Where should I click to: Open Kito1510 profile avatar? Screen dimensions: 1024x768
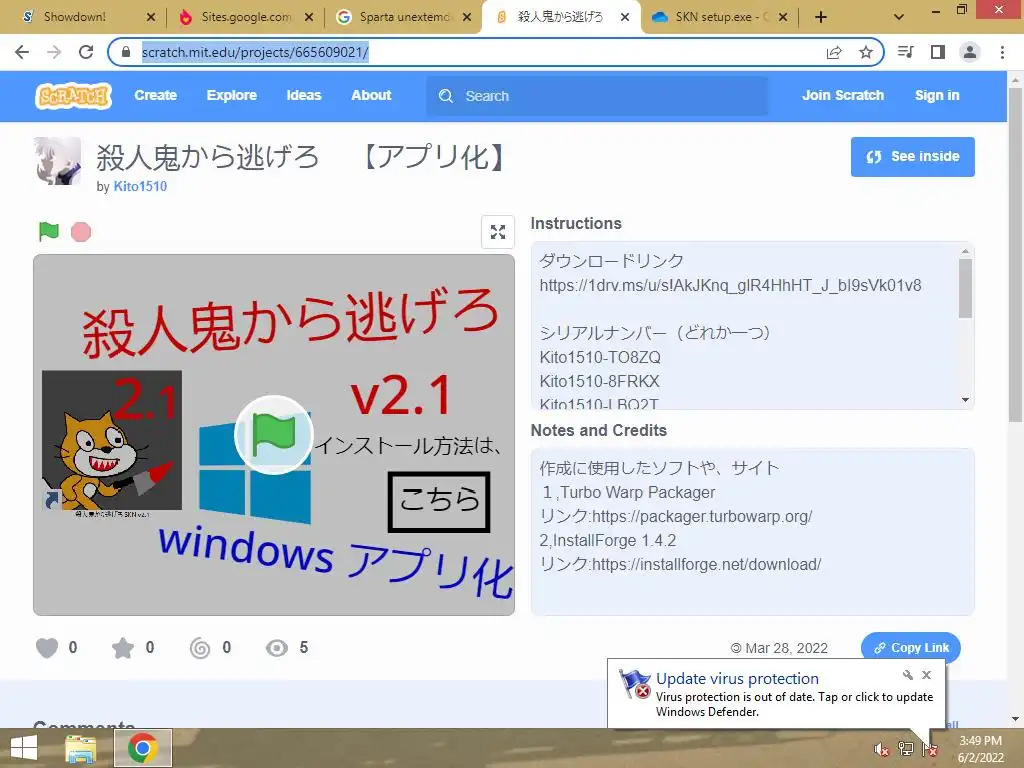click(57, 161)
